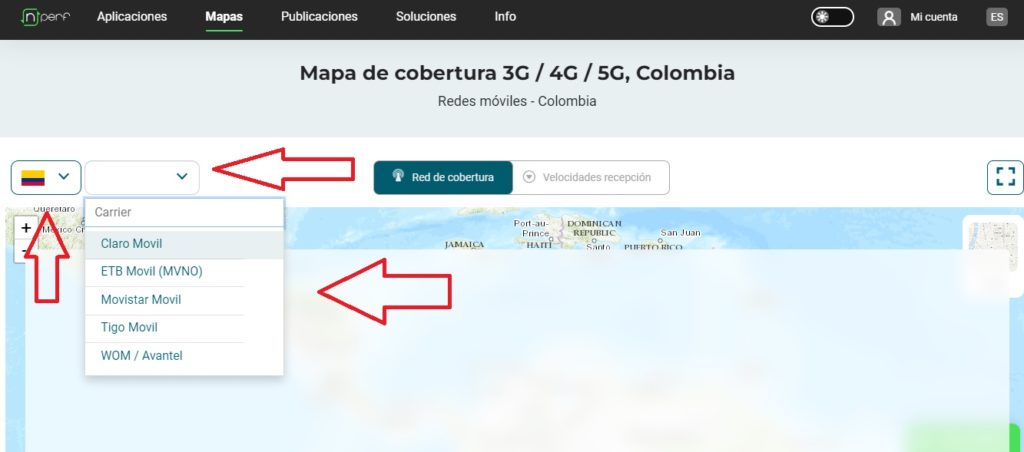This screenshot has width=1024, height=452.
Task: Click the antenna icon in Red de cobertura
Action: (x=398, y=176)
